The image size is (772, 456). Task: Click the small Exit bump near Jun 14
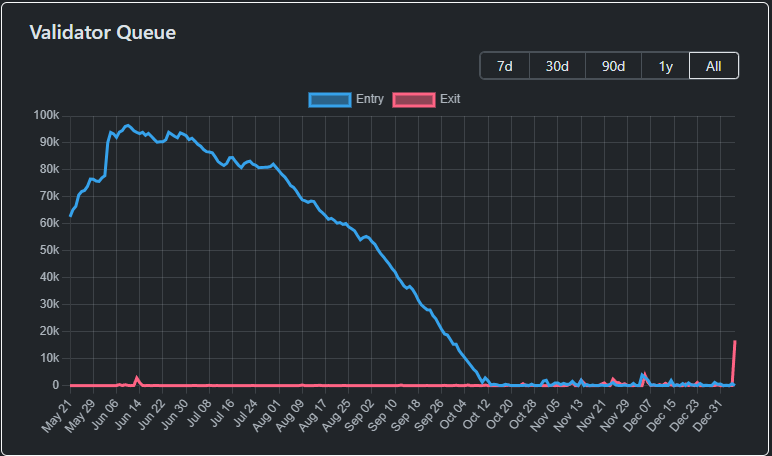[137, 378]
